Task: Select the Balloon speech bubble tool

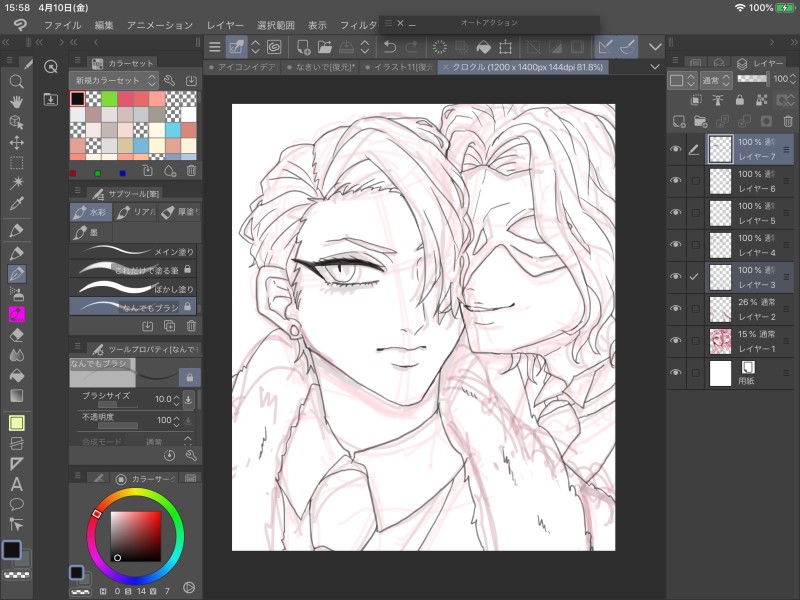Action: click(16, 504)
